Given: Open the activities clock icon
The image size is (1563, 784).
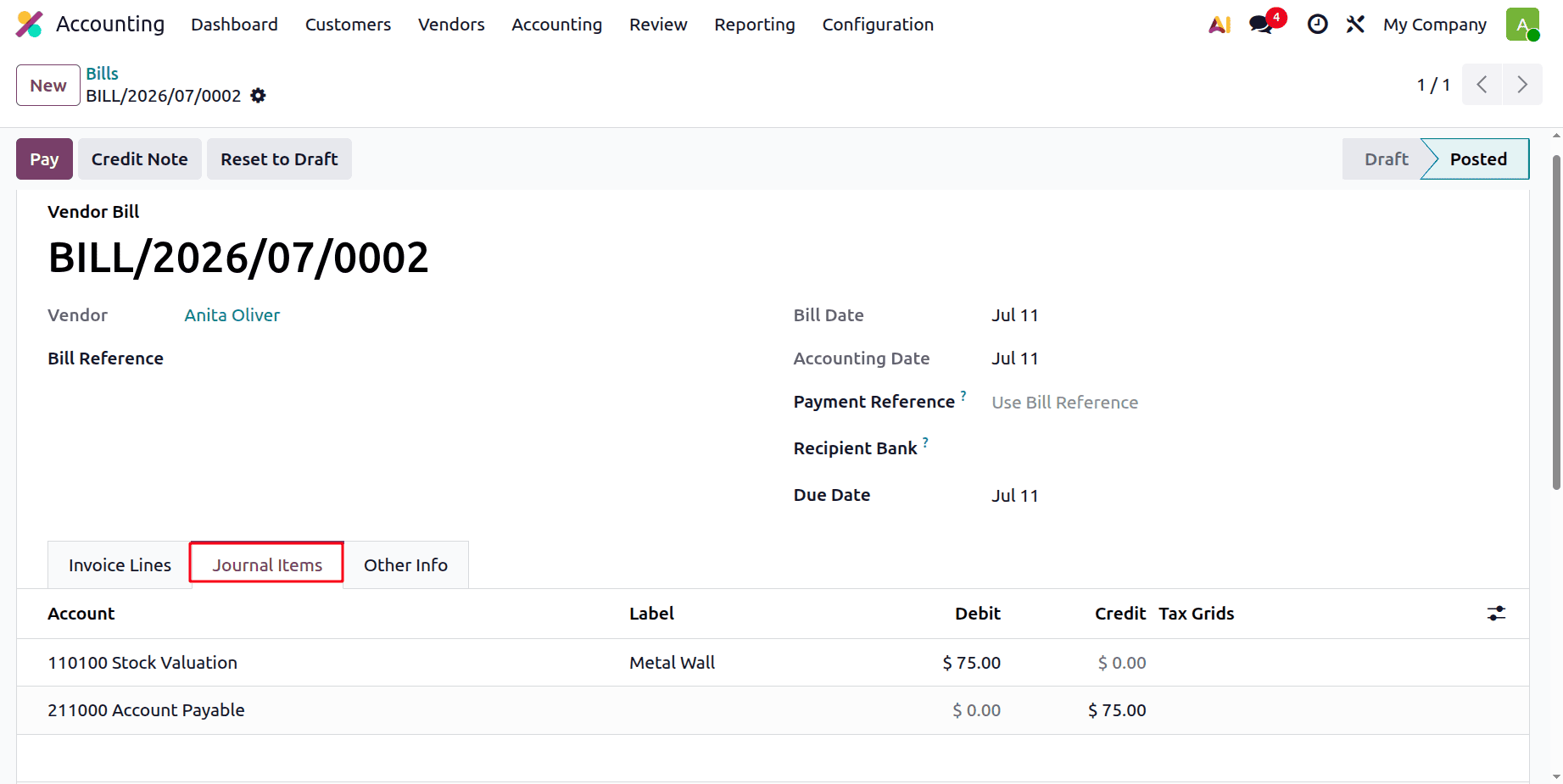Looking at the screenshot, I should [1317, 25].
